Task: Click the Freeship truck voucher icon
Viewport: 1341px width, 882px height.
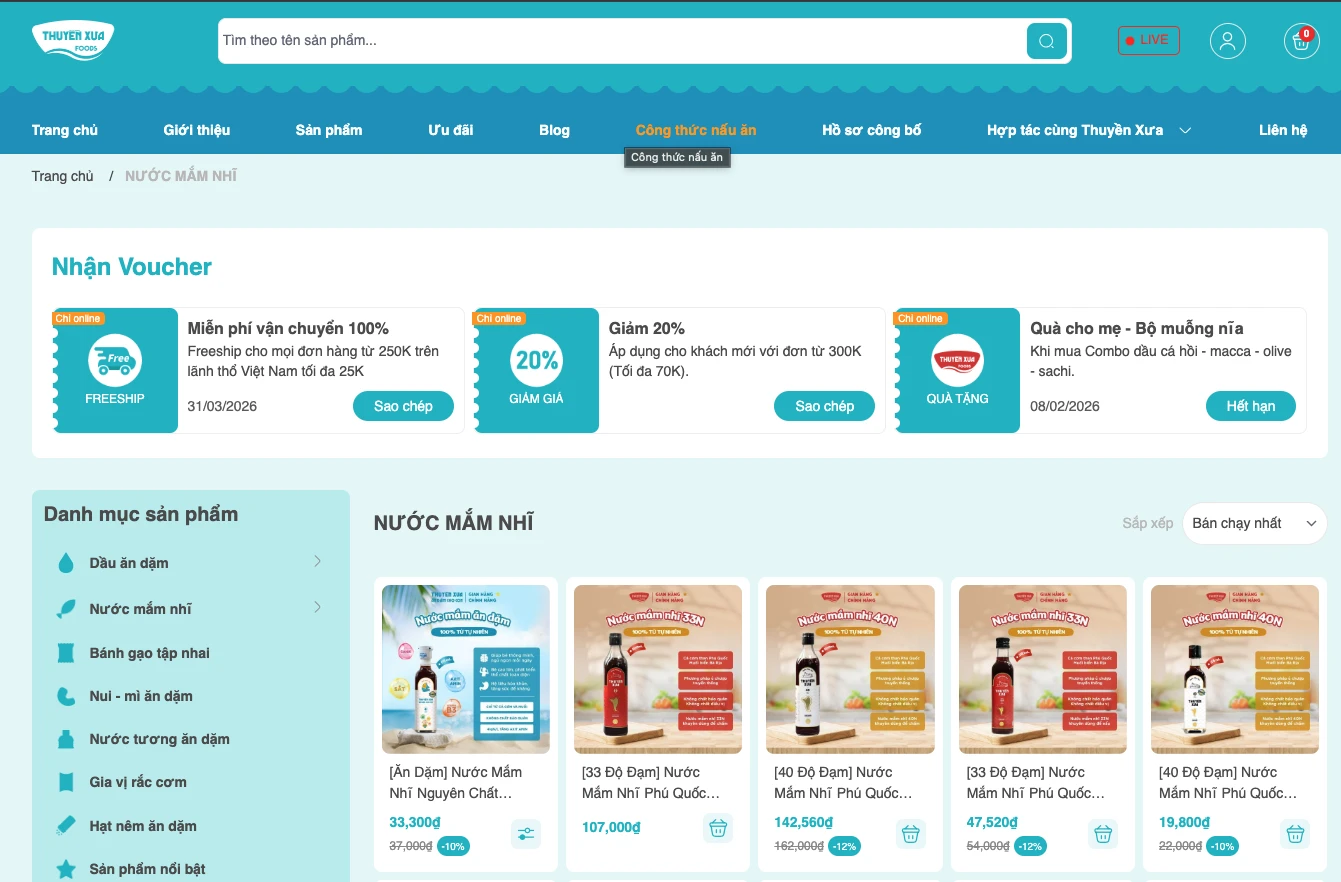Action: tap(115, 361)
